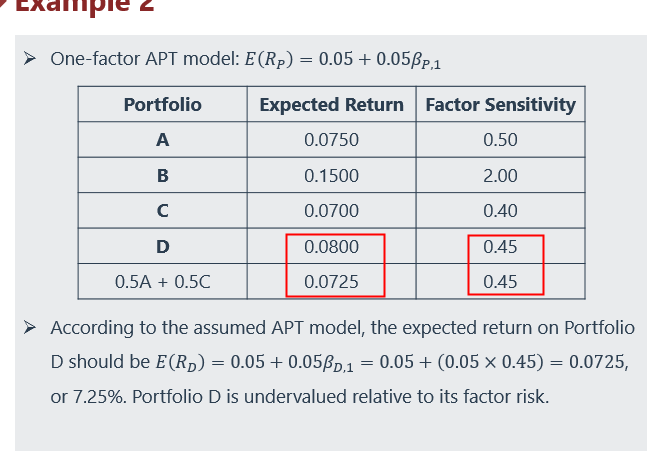
Task: Select the Portfolio B cell
Action: (x=162, y=175)
